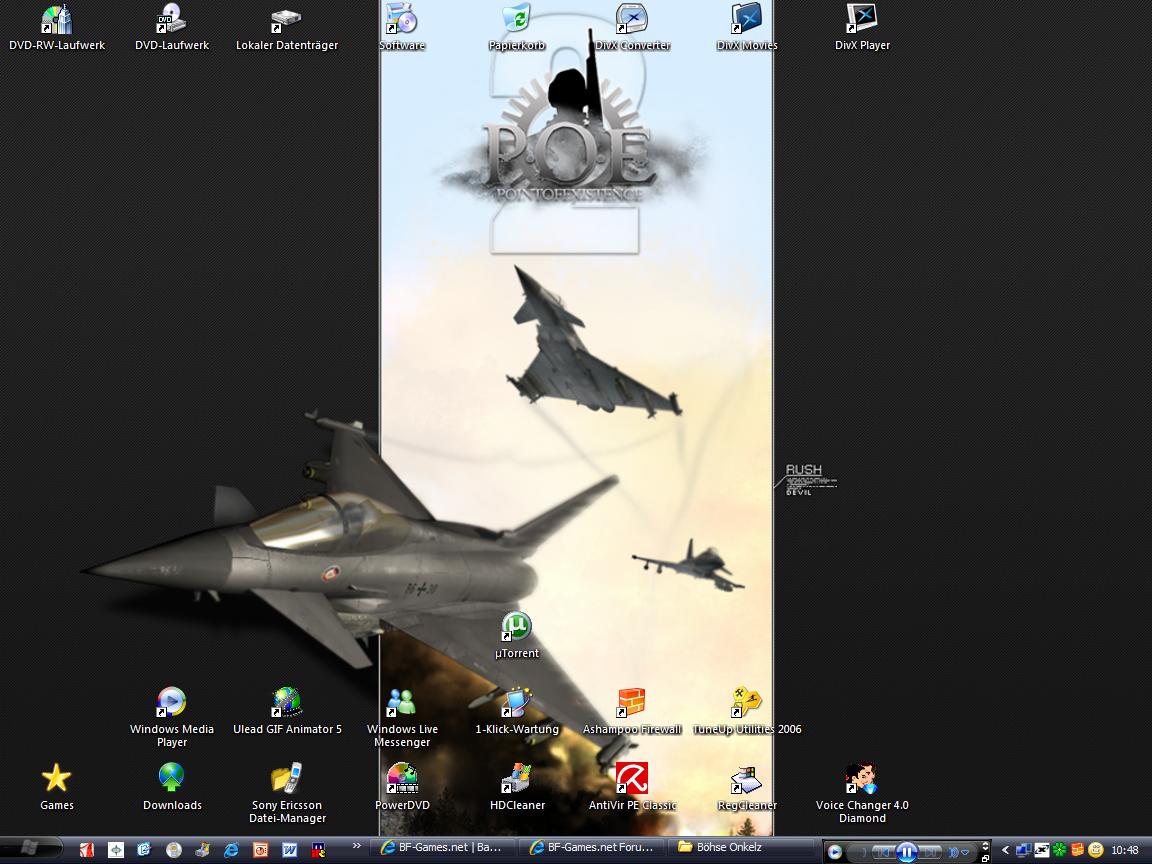Open the media toolbar volume dropdown
This screenshot has width=1152, height=864.
(965, 852)
